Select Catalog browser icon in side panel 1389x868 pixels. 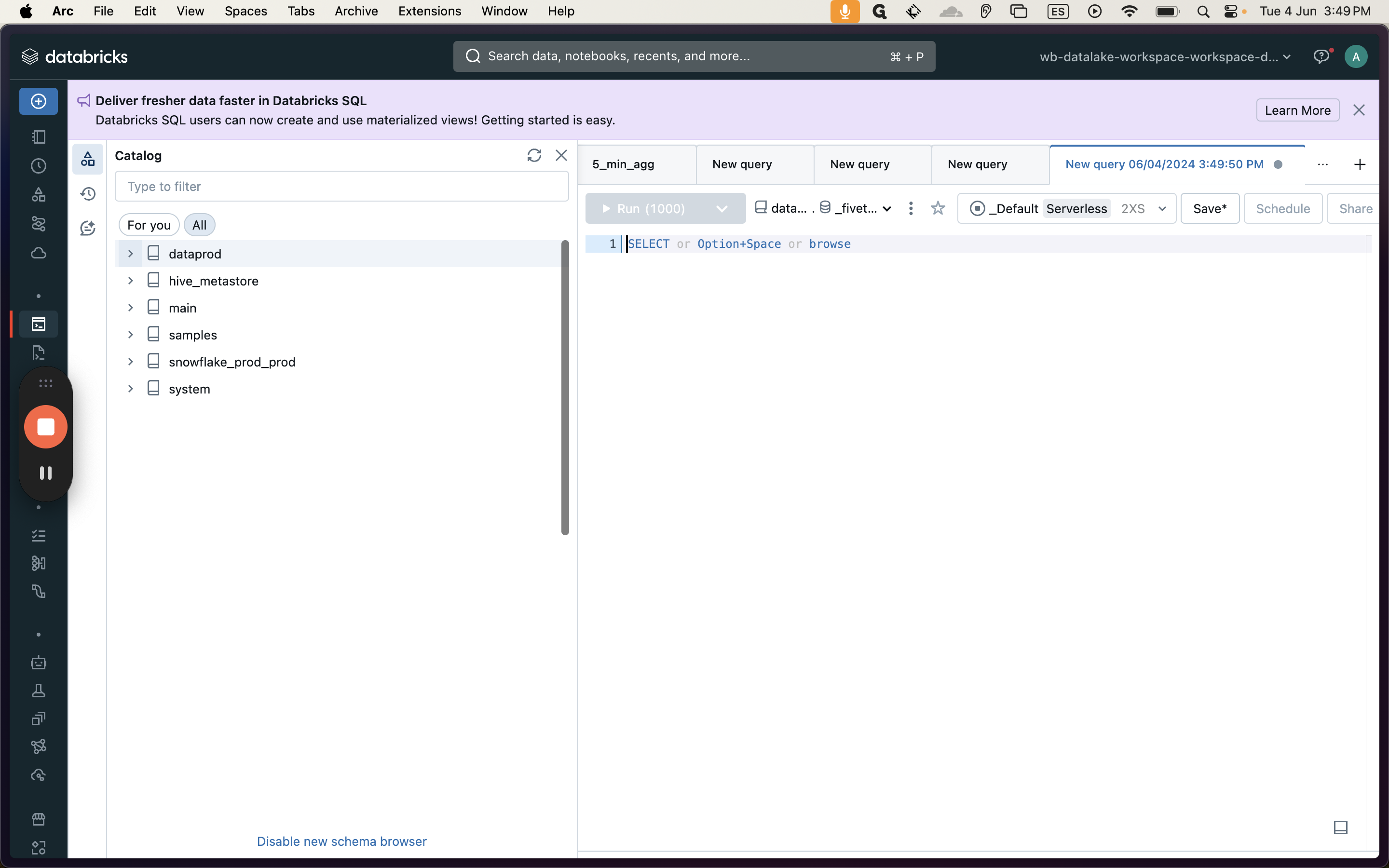[88, 159]
